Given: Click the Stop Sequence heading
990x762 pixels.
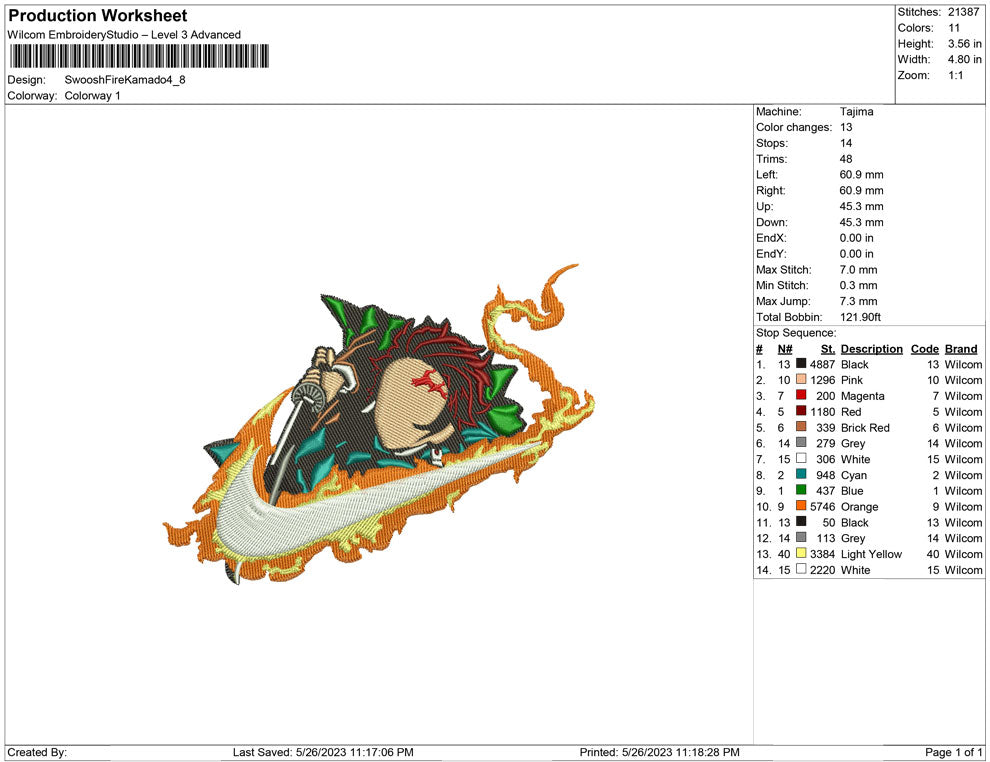Looking at the screenshot, I should pyautogui.click(x=796, y=333).
